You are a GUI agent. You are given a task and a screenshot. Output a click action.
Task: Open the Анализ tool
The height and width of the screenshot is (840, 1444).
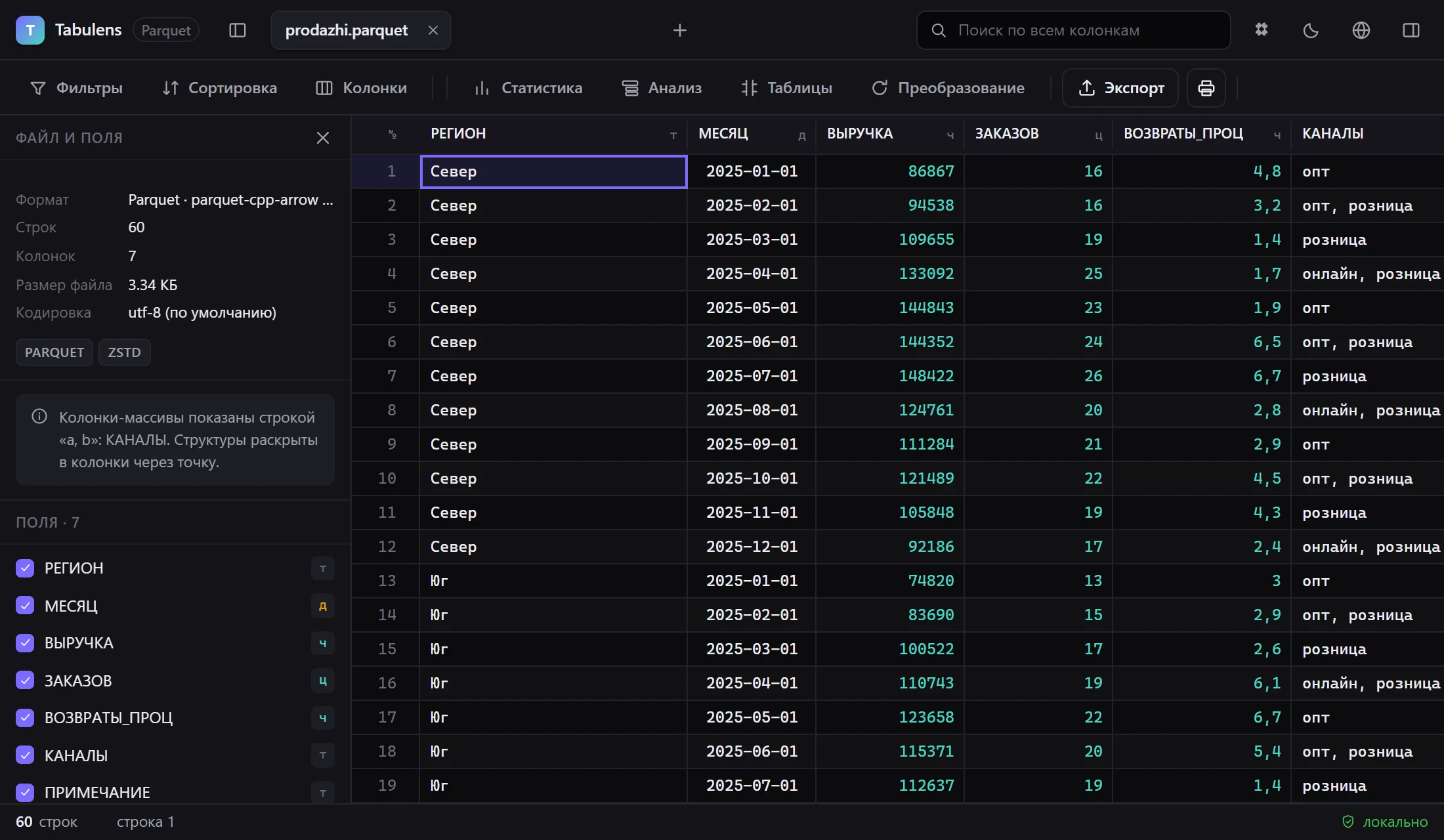coord(662,88)
